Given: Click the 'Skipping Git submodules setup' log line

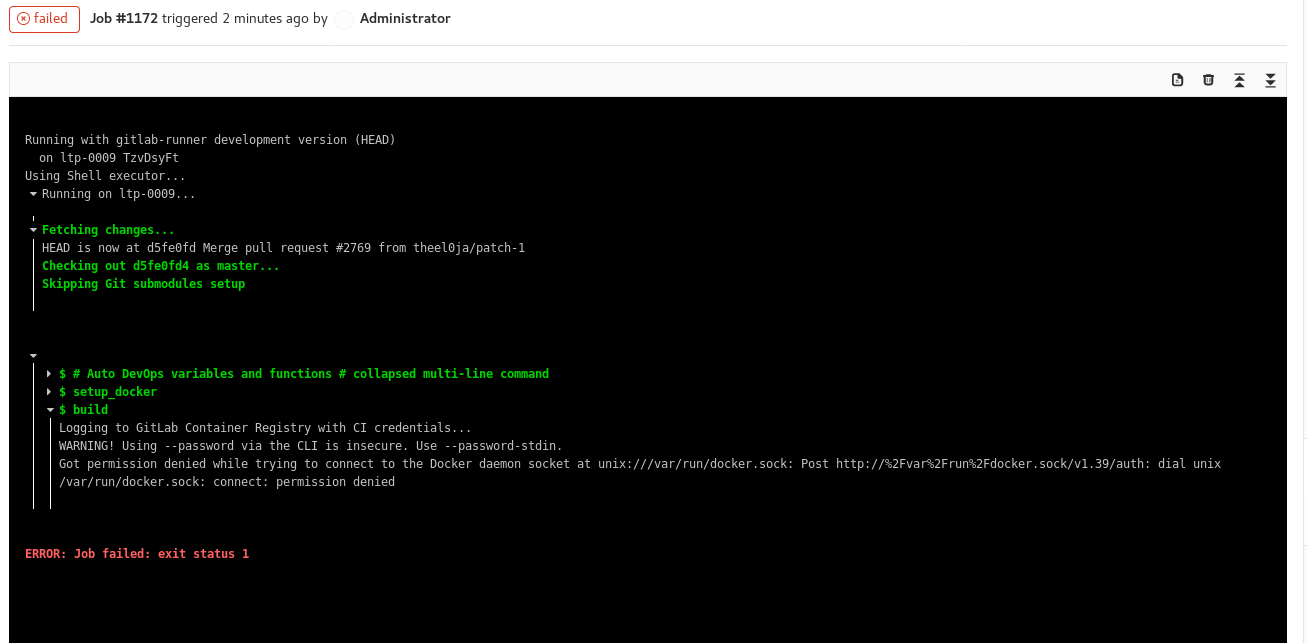Looking at the screenshot, I should tap(143, 283).
